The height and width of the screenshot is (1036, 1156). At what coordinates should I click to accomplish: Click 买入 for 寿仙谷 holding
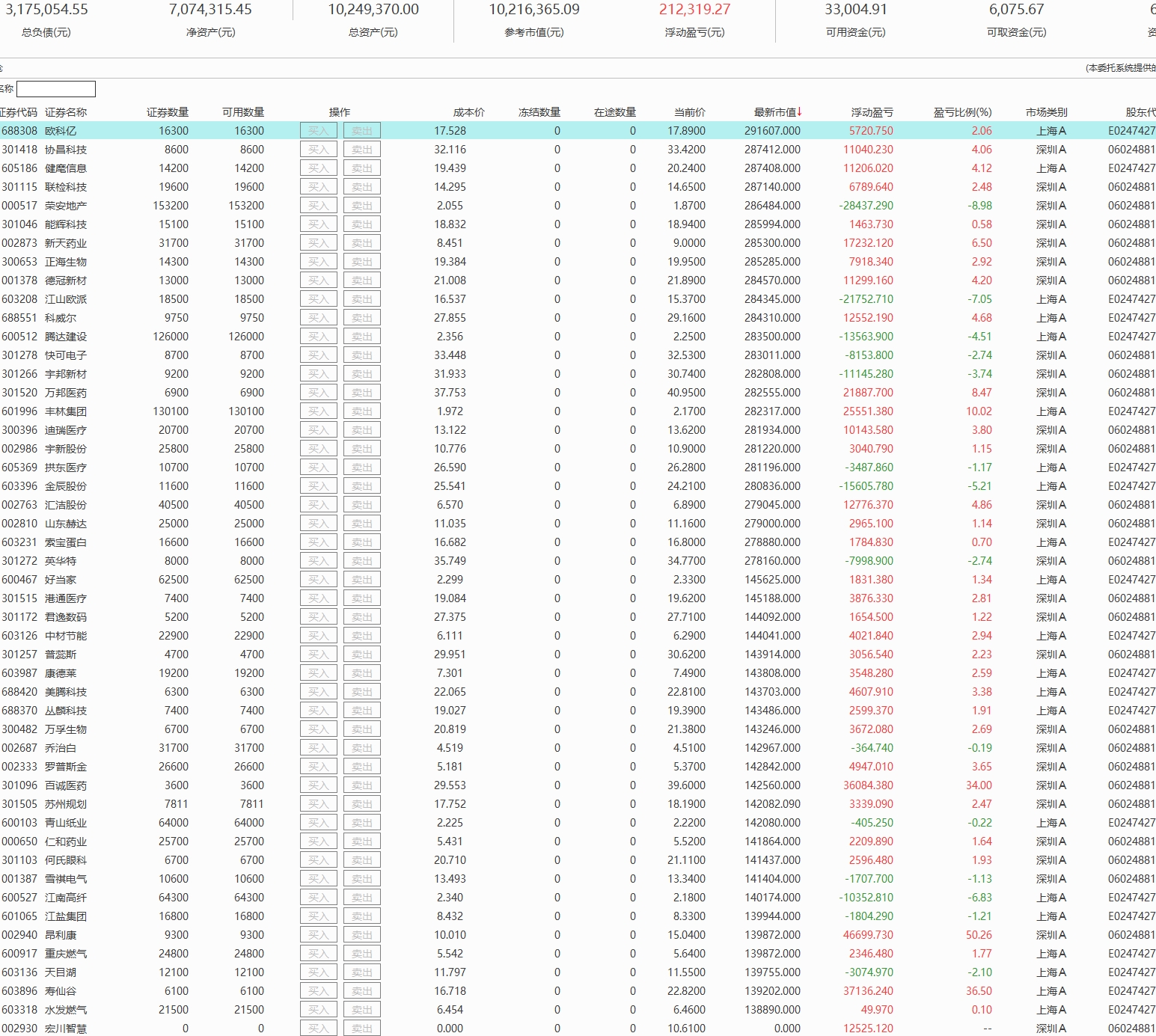pos(318,991)
